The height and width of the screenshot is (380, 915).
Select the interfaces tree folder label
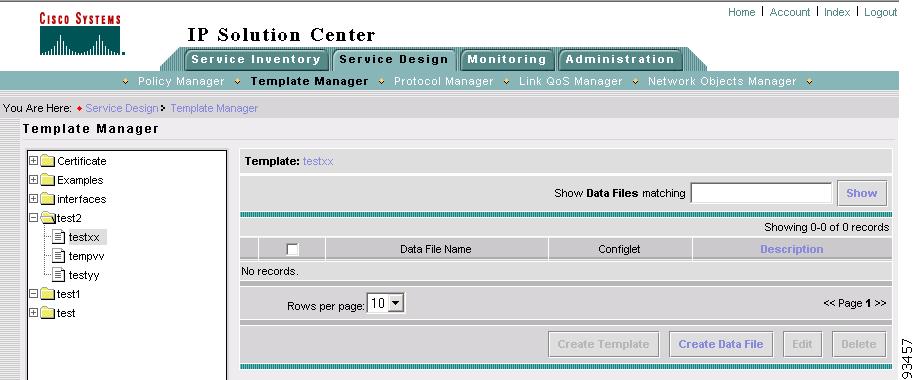click(82, 199)
